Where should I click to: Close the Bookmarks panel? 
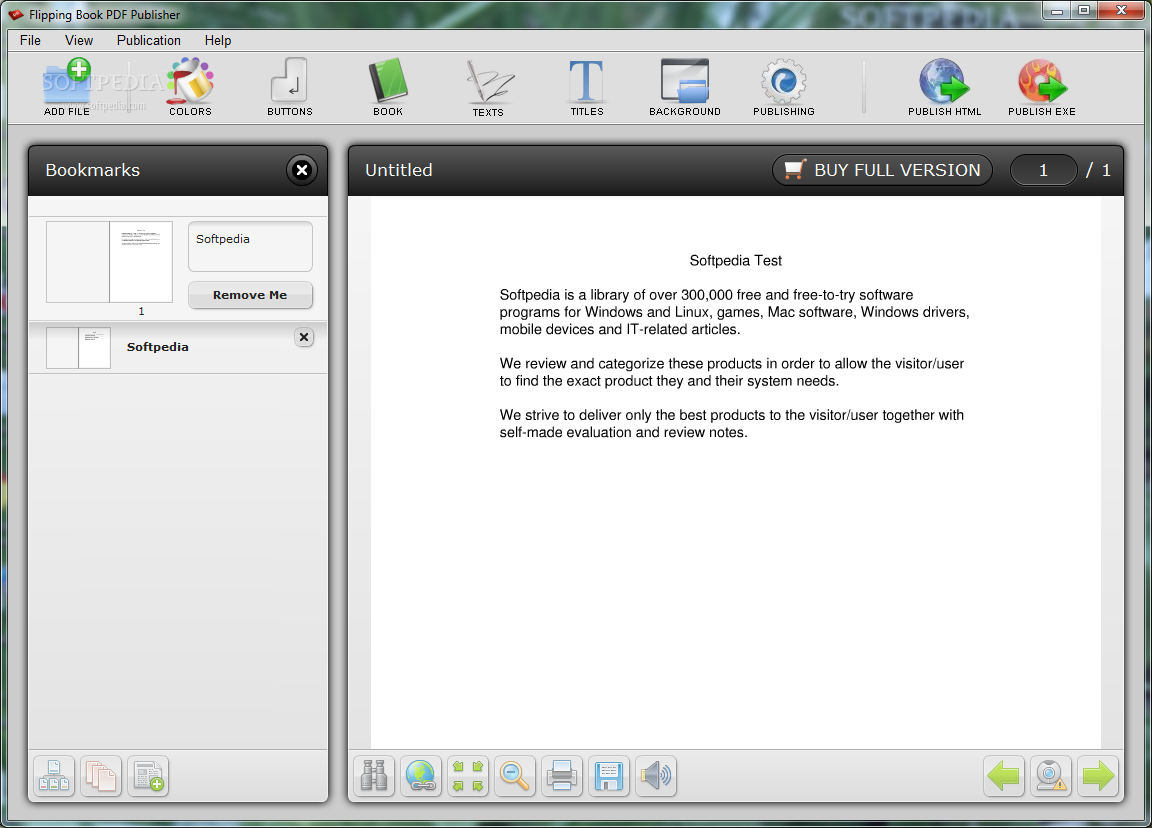[302, 170]
